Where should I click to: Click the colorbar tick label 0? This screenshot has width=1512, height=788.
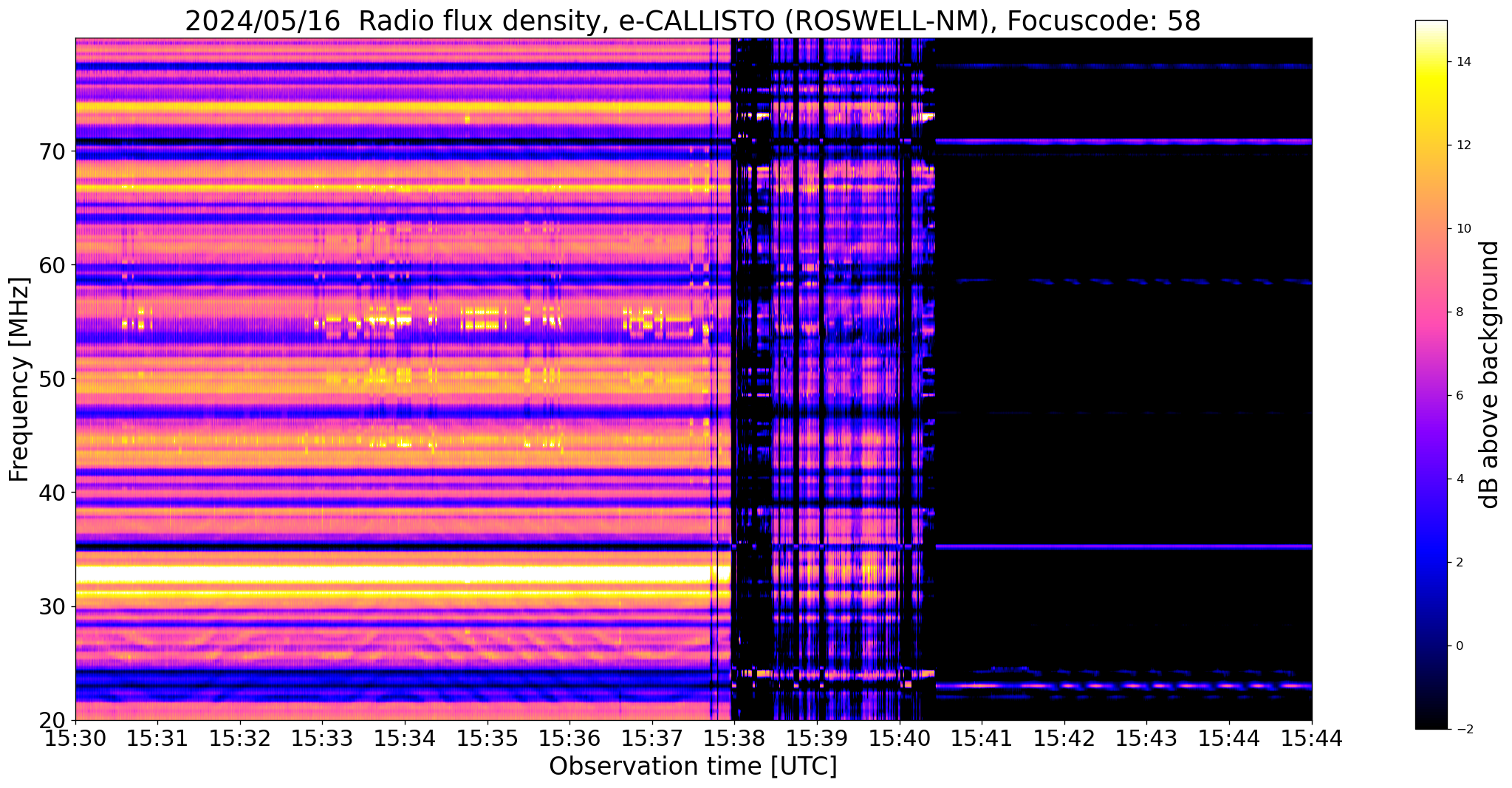(x=1460, y=646)
